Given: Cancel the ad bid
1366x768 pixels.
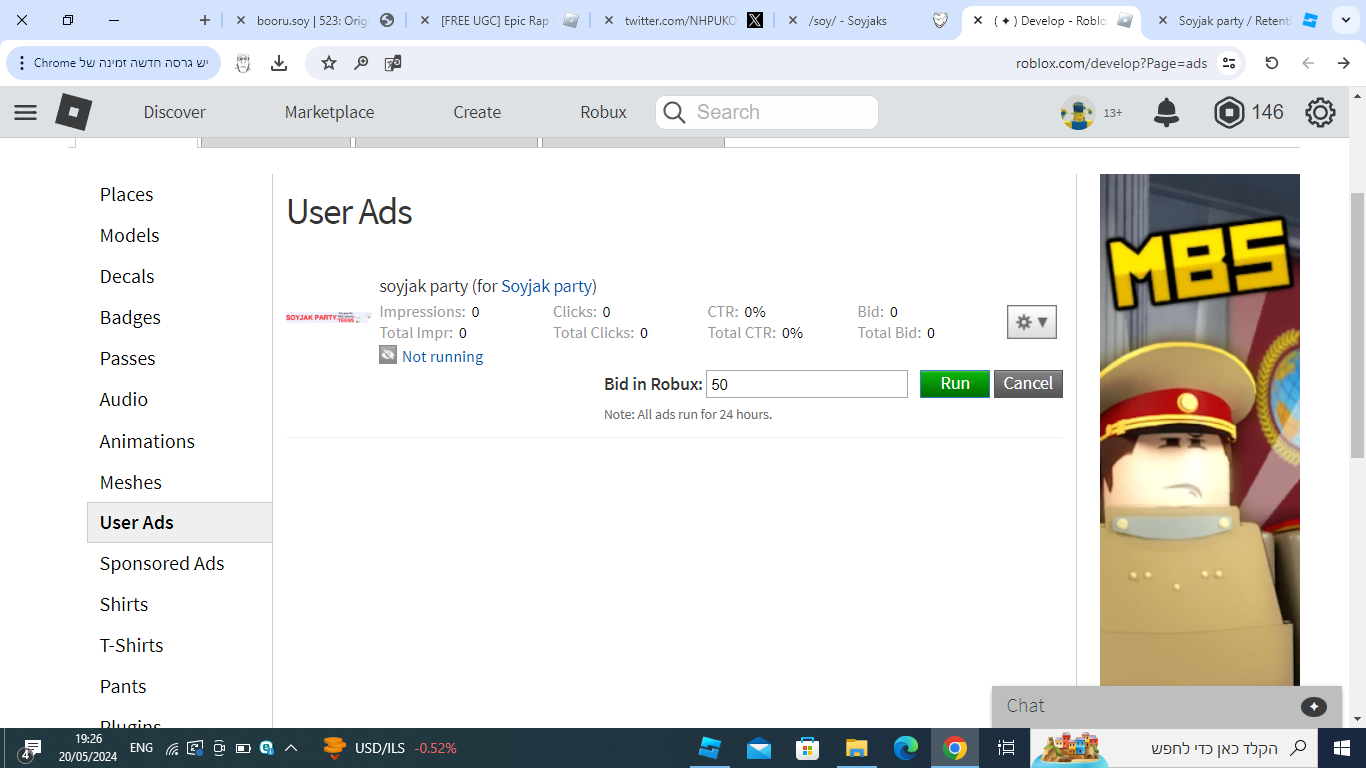Looking at the screenshot, I should point(1027,384).
